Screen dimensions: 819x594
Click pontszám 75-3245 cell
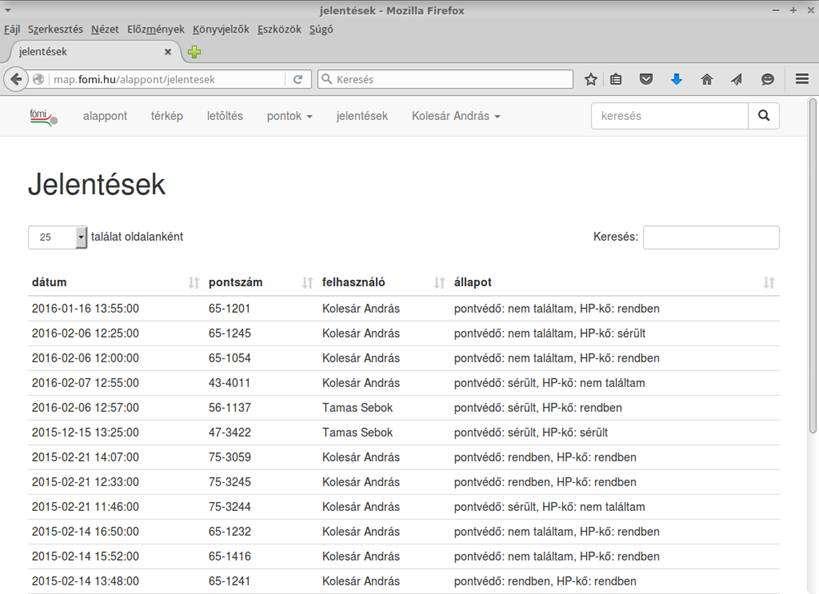coord(229,482)
